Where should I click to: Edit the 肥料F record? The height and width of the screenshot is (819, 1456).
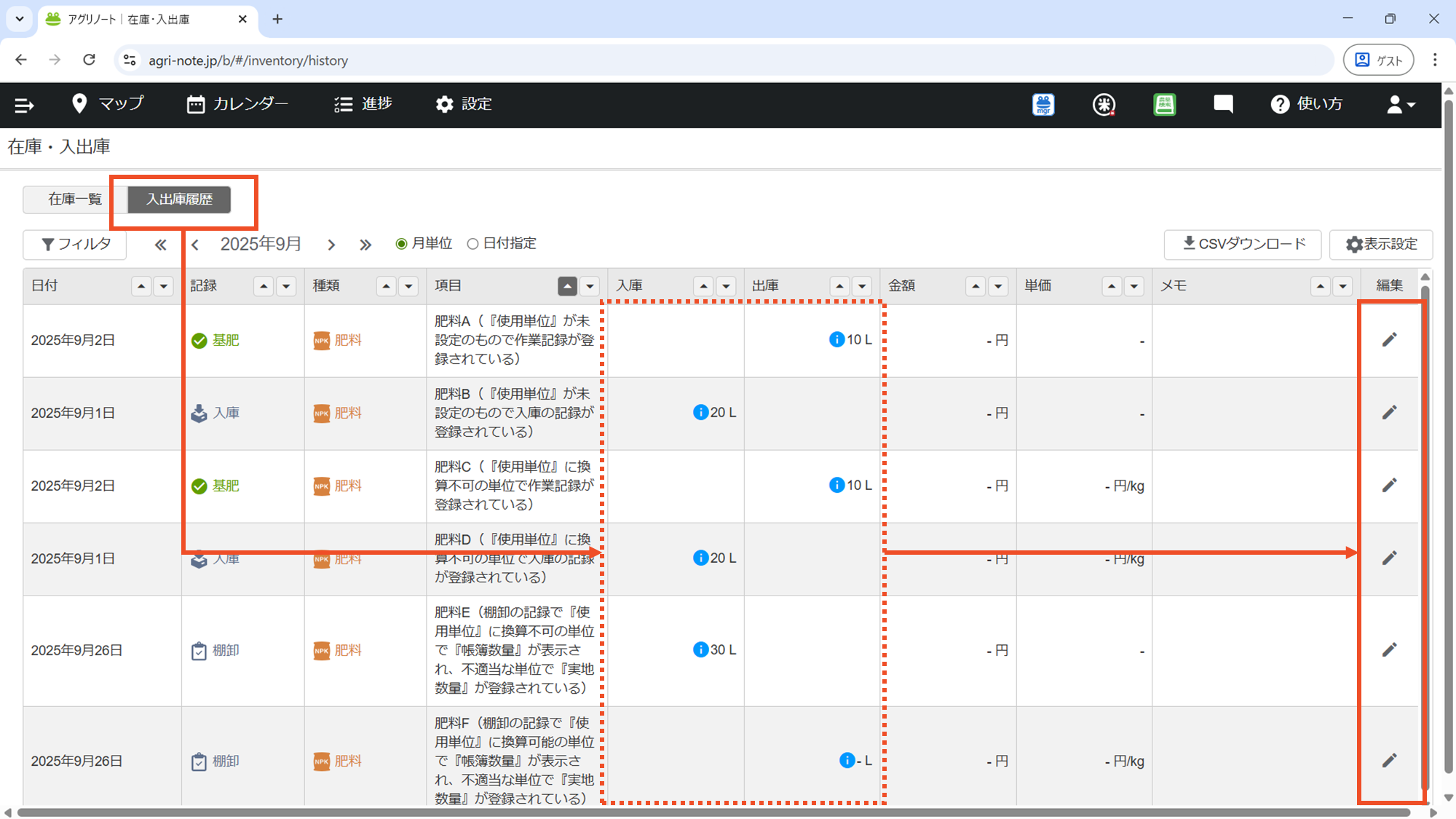pyautogui.click(x=1389, y=761)
